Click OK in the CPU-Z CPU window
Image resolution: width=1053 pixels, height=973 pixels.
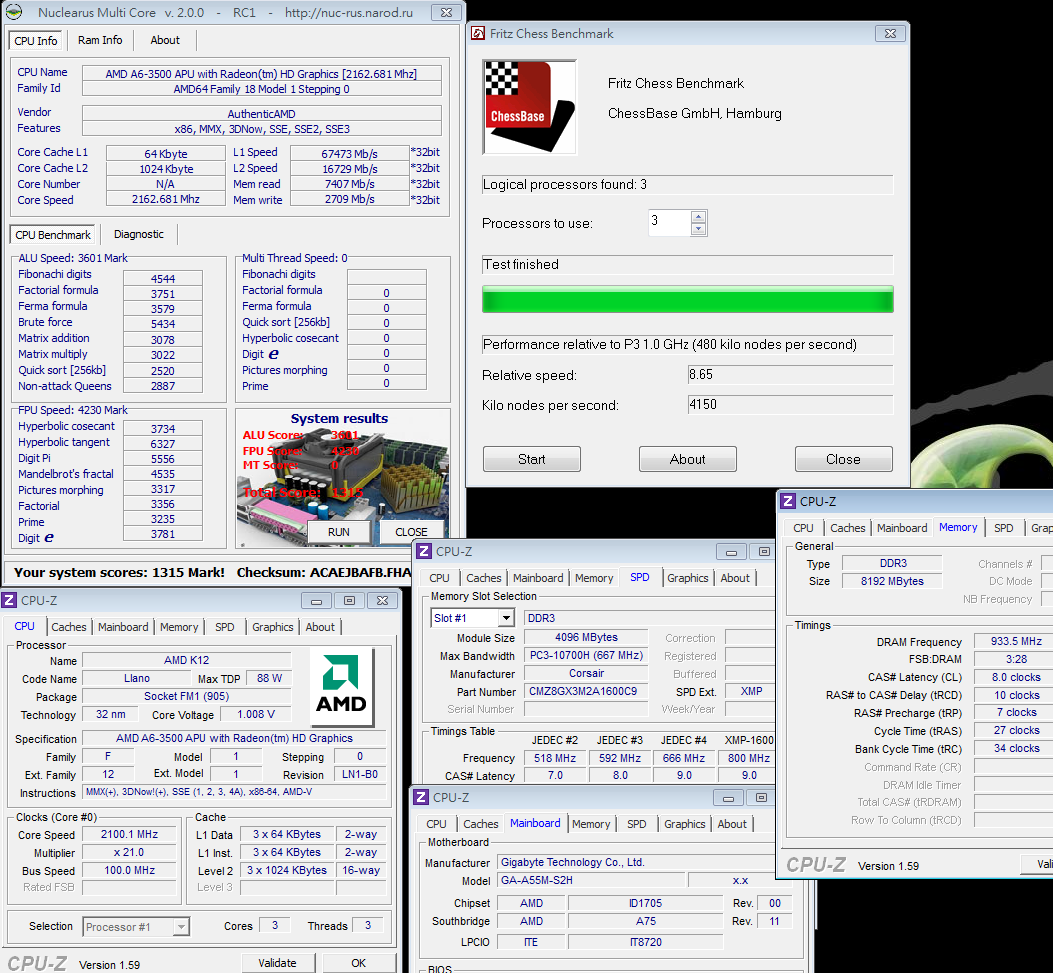(359, 963)
